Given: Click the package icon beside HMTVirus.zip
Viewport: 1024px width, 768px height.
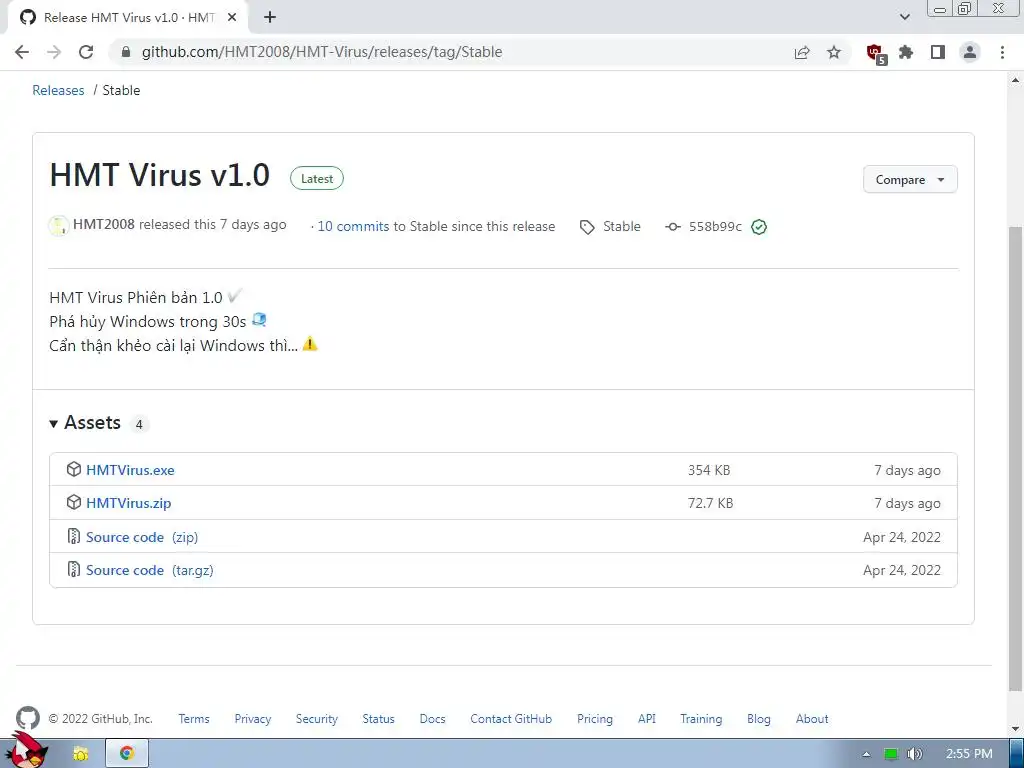Looking at the screenshot, I should tap(74, 502).
